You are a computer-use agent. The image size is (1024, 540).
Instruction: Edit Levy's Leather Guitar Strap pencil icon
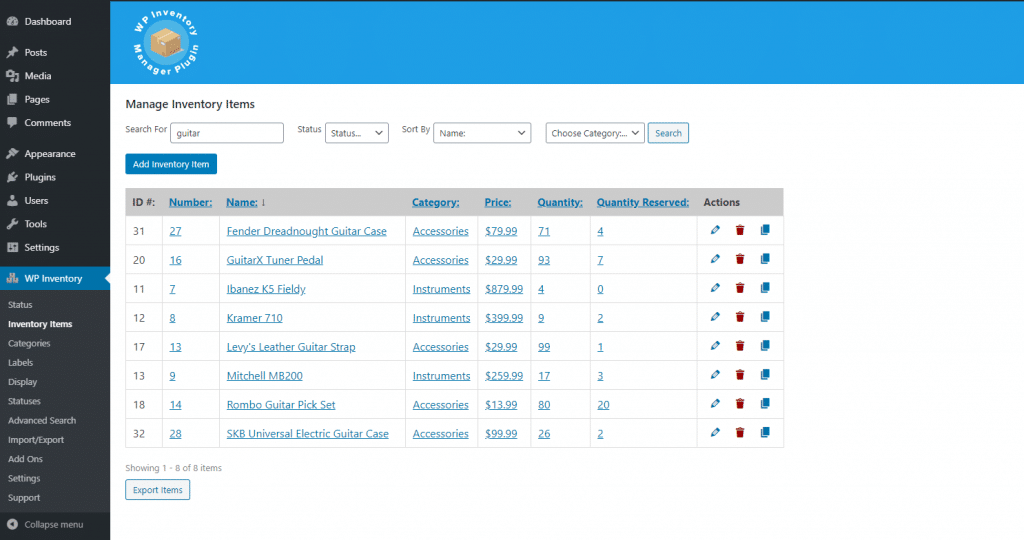tap(715, 345)
